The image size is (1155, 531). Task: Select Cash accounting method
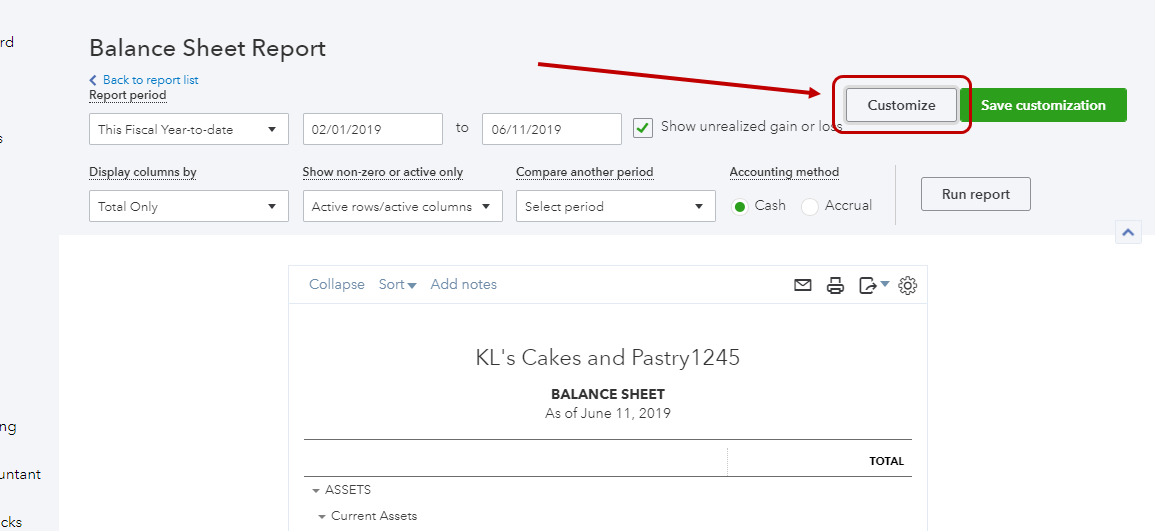click(740, 206)
